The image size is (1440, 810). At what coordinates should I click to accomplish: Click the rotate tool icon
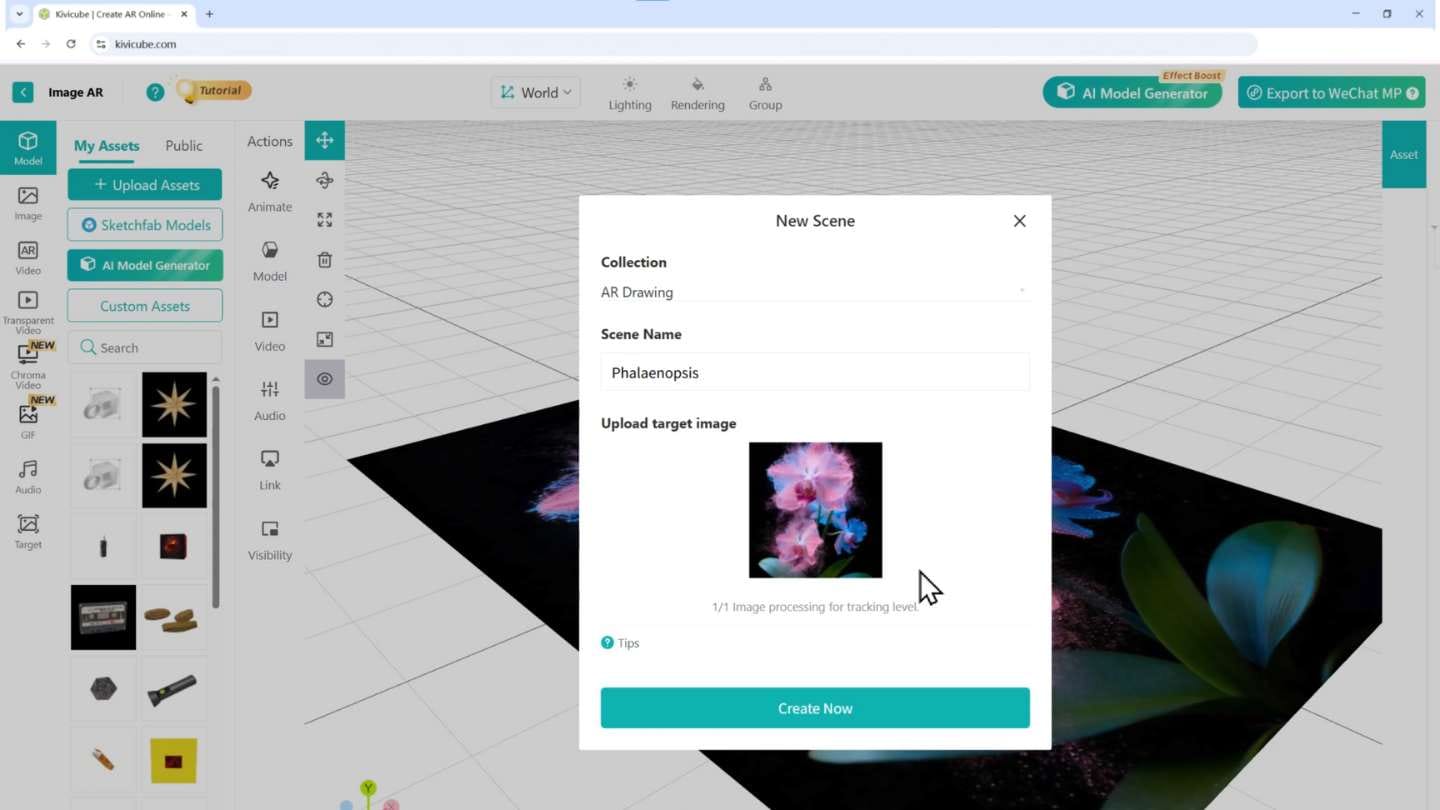tap(325, 180)
